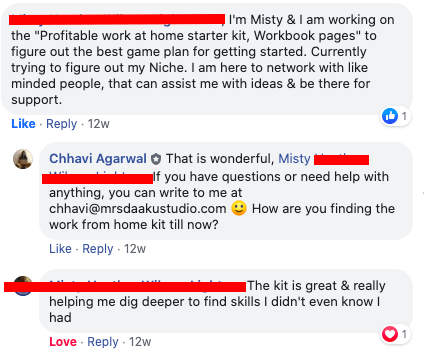Open Chhavi Agarwal's profile name link
Screen dimensions: 424x362
(98, 159)
